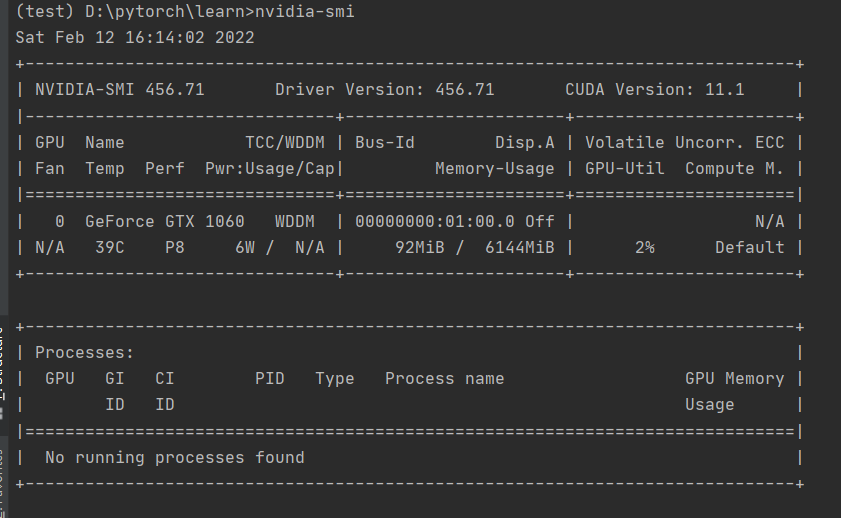Click the Pwr:Usage/Cap header
841x518 pixels.
[270, 169]
